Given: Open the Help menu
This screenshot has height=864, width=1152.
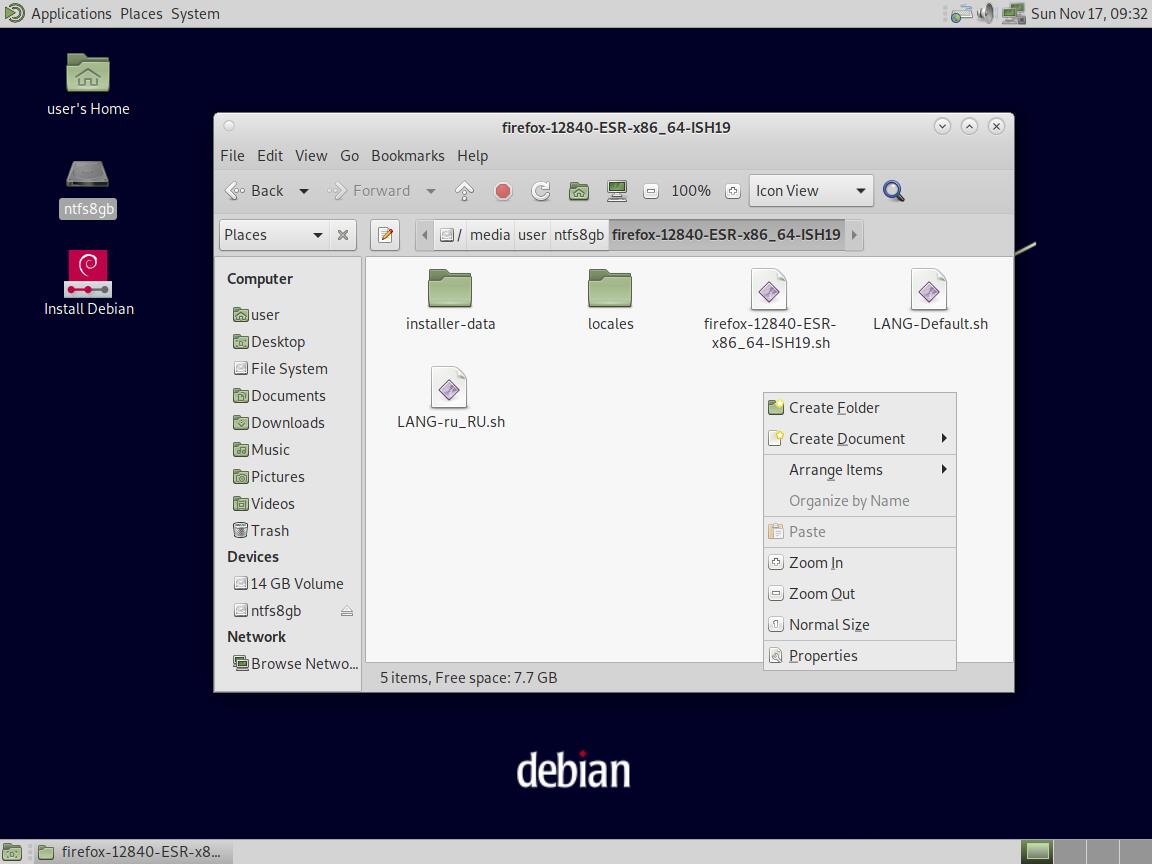Looking at the screenshot, I should click(472, 156).
